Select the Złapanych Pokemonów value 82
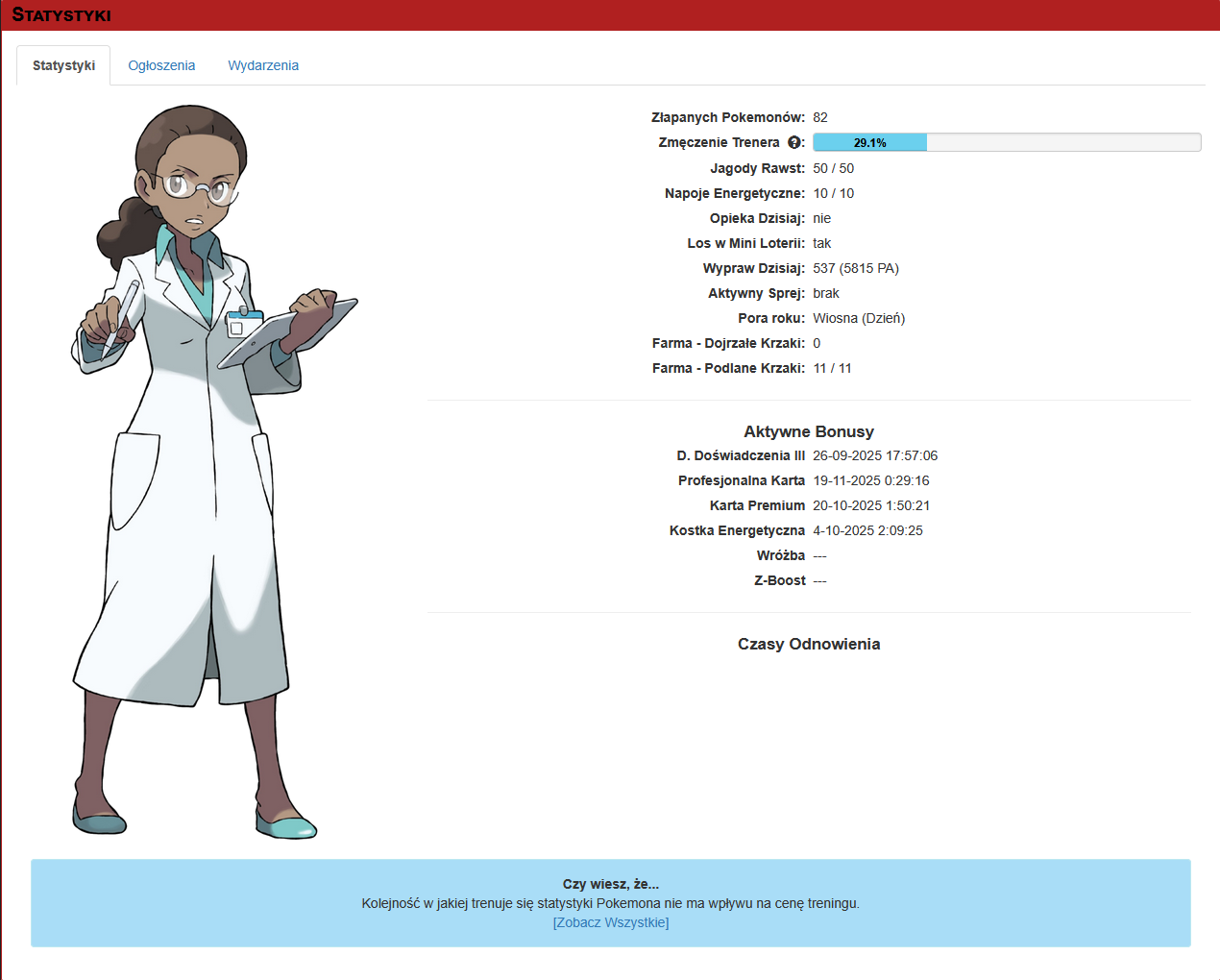 pos(820,117)
